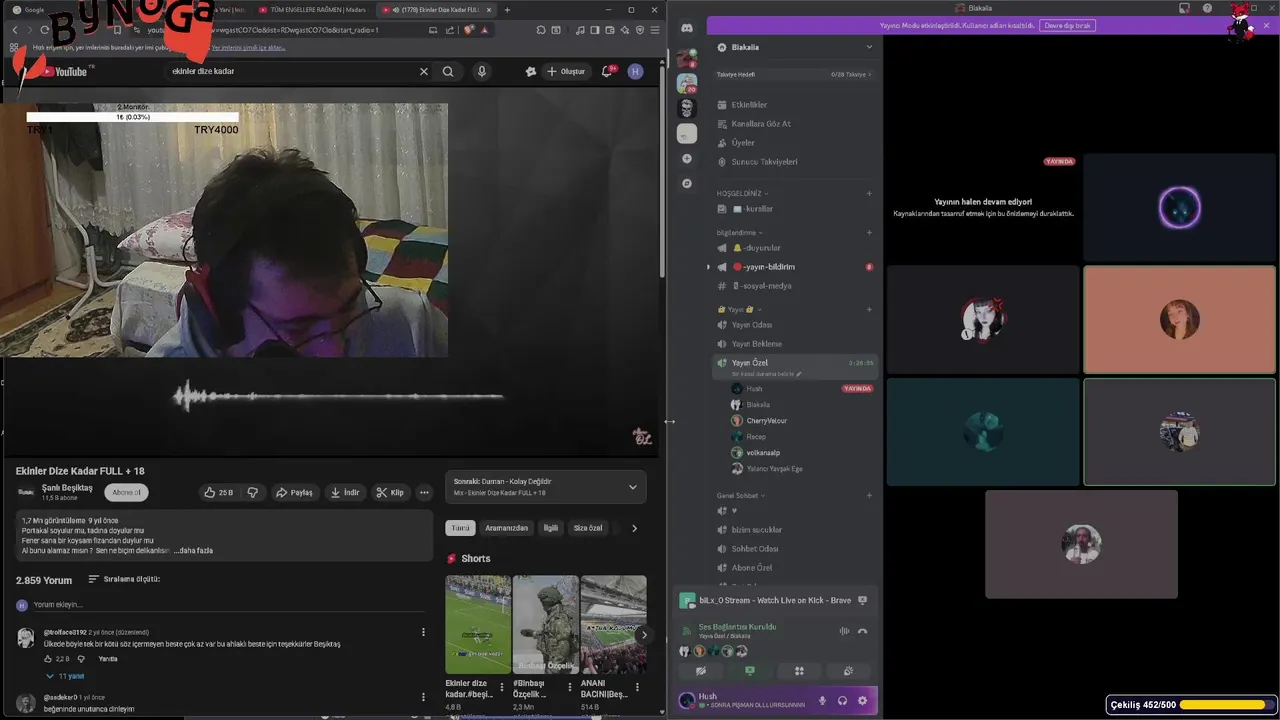Open Etkinlikler in Discord sidebar
Screen dimensions: 1280x720
pyautogui.click(x=794, y=104)
